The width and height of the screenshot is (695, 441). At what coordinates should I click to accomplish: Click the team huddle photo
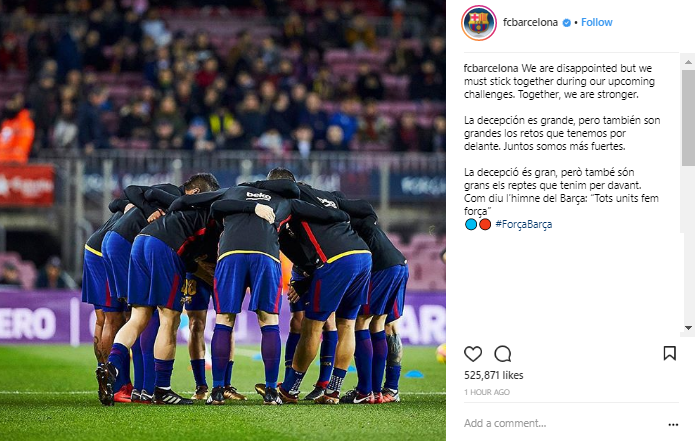point(223,220)
